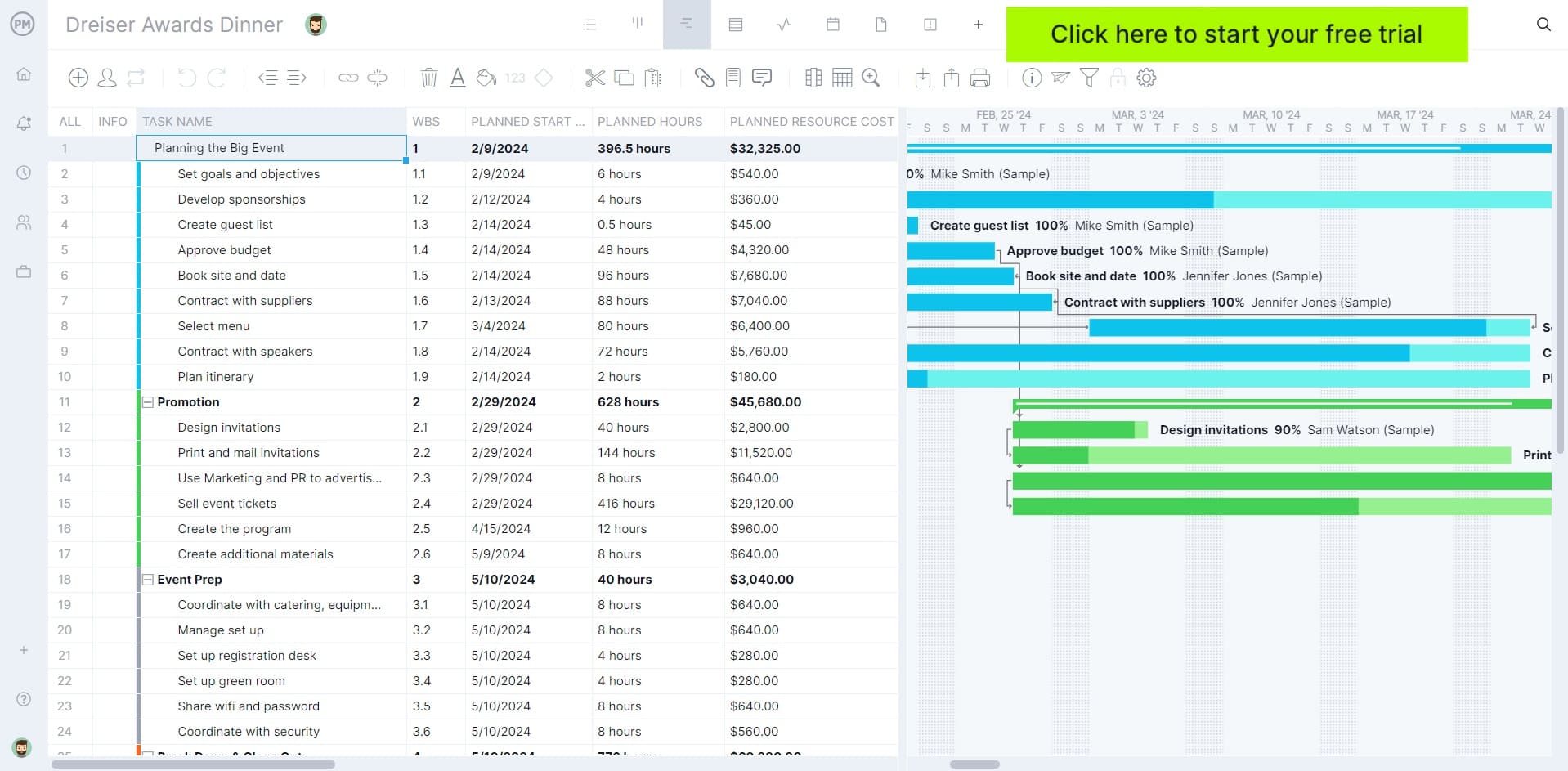Click the export share icon
Viewport: 1568px width, 771px height.
(952, 78)
